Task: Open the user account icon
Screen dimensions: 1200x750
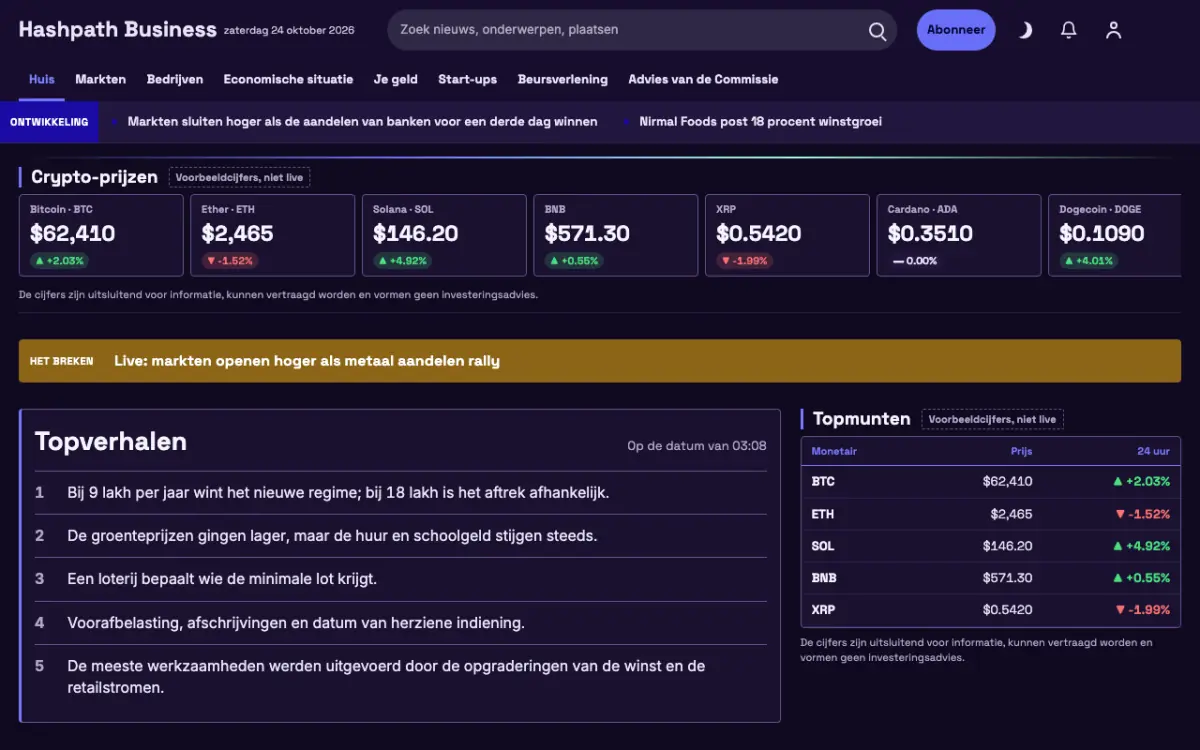Action: point(1113,30)
